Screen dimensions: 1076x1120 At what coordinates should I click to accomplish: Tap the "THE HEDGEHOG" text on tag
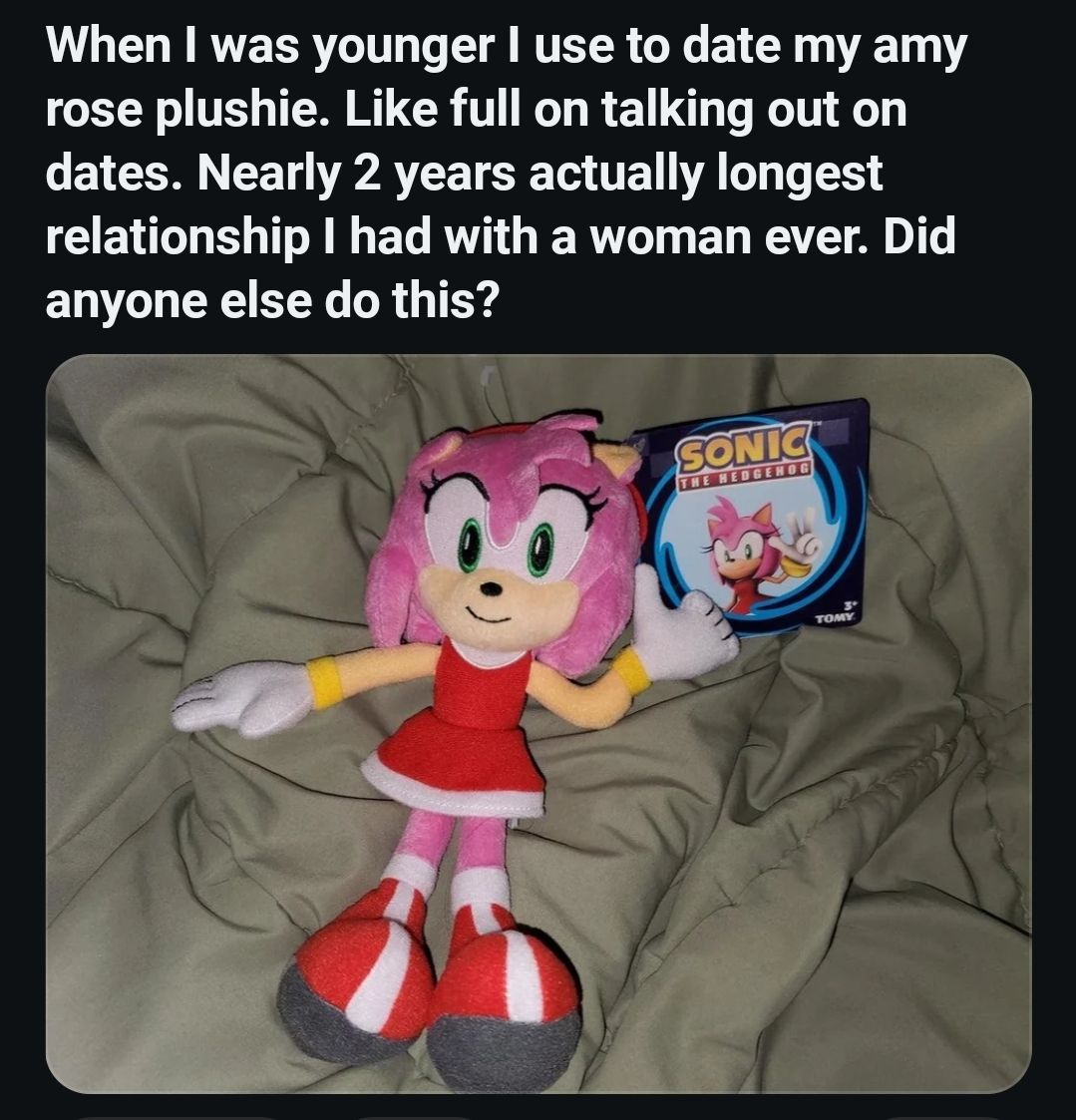[745, 477]
